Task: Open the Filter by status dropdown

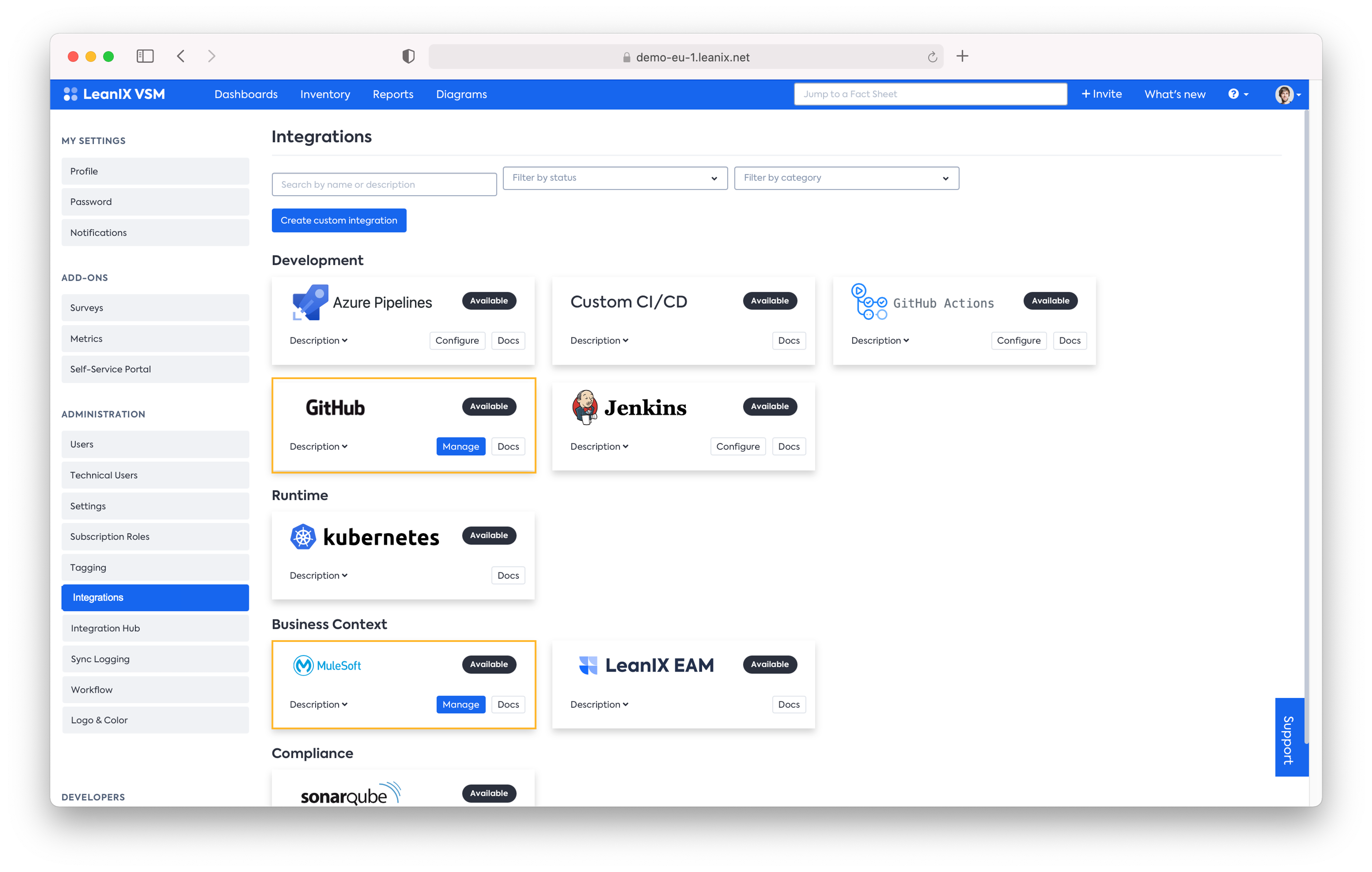Action: coord(614,178)
